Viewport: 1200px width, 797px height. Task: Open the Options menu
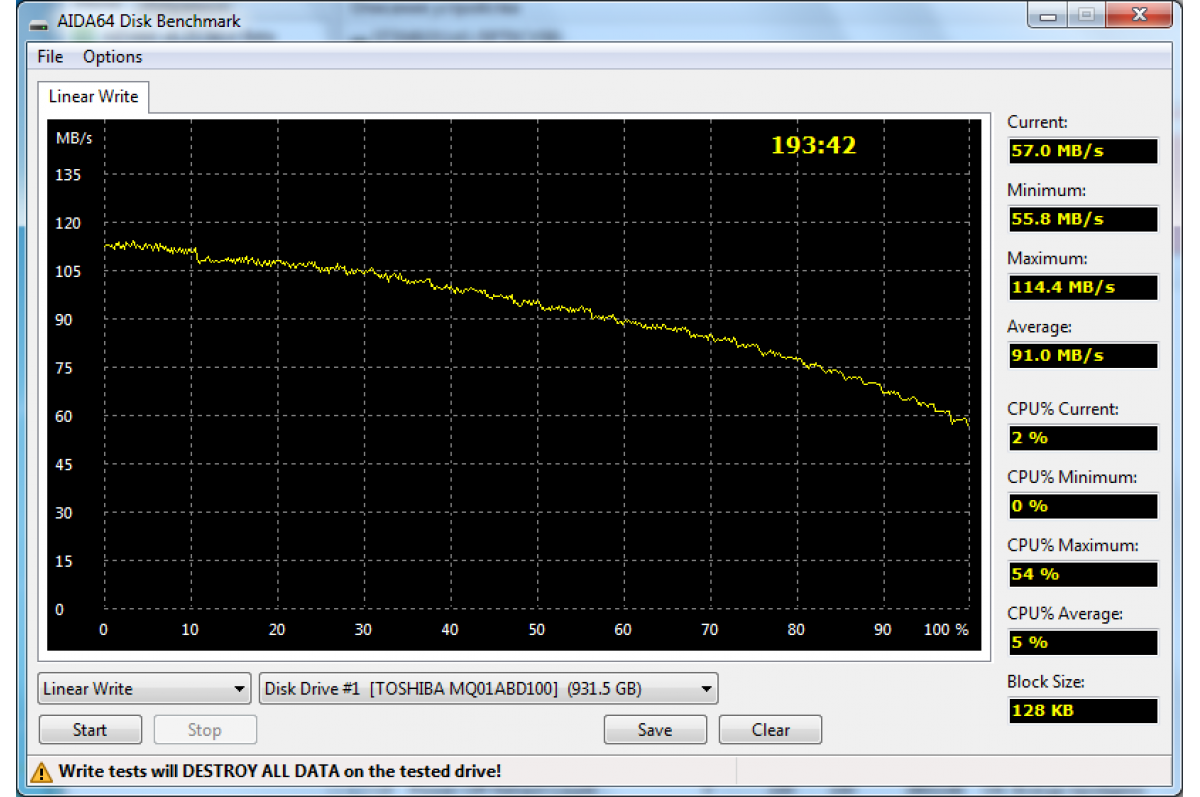tap(113, 57)
